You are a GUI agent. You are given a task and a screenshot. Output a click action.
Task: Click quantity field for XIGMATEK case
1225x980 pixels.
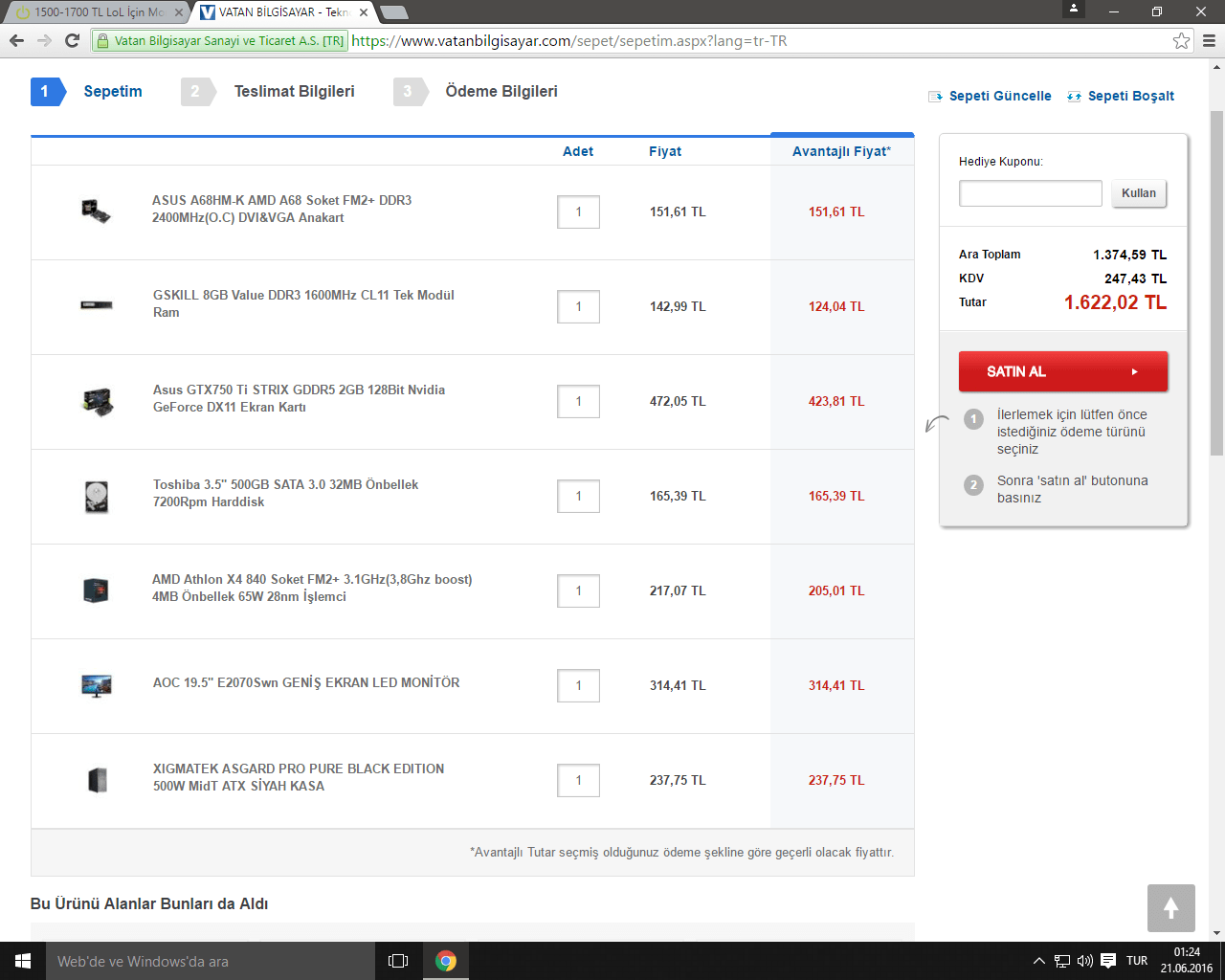coord(578,780)
